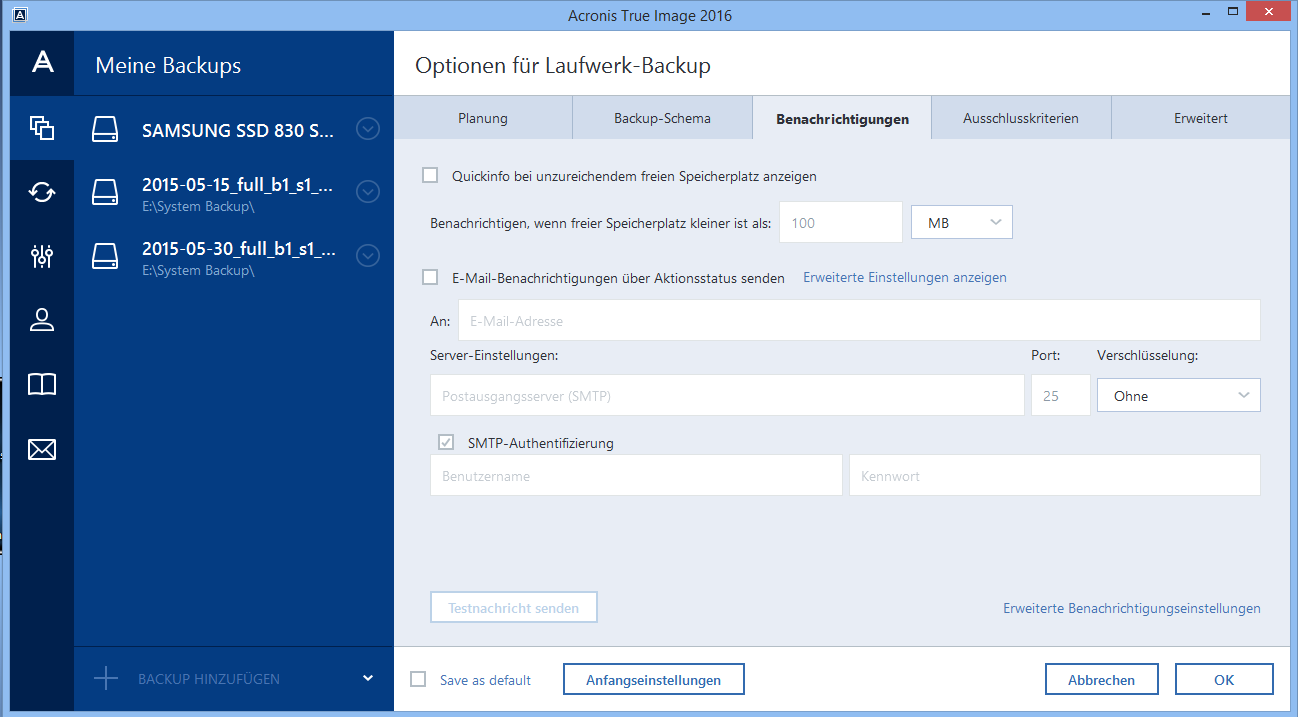Switch to the Ausschlusskriterien tab

point(1020,118)
